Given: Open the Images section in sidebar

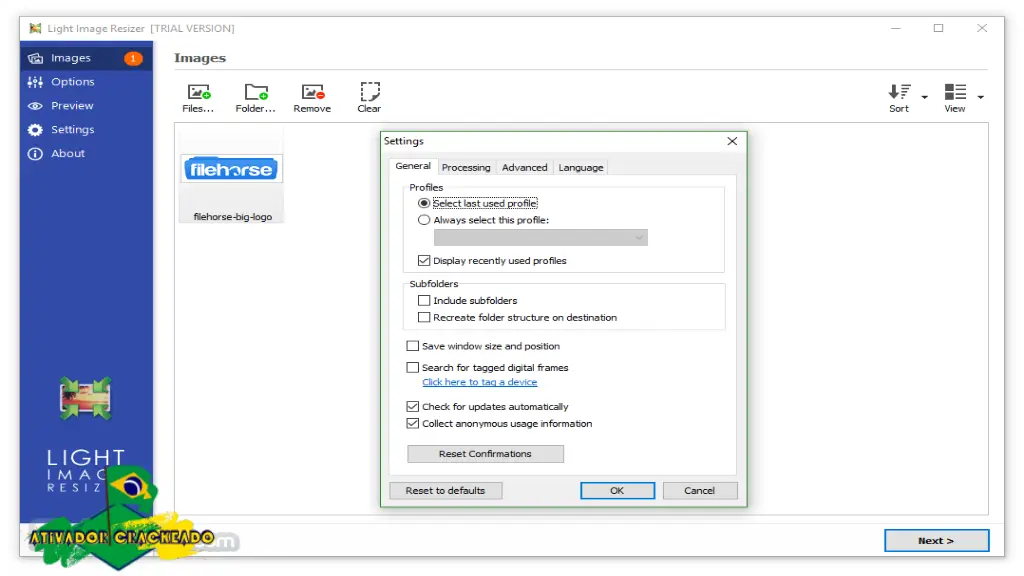Looking at the screenshot, I should 86,58.
